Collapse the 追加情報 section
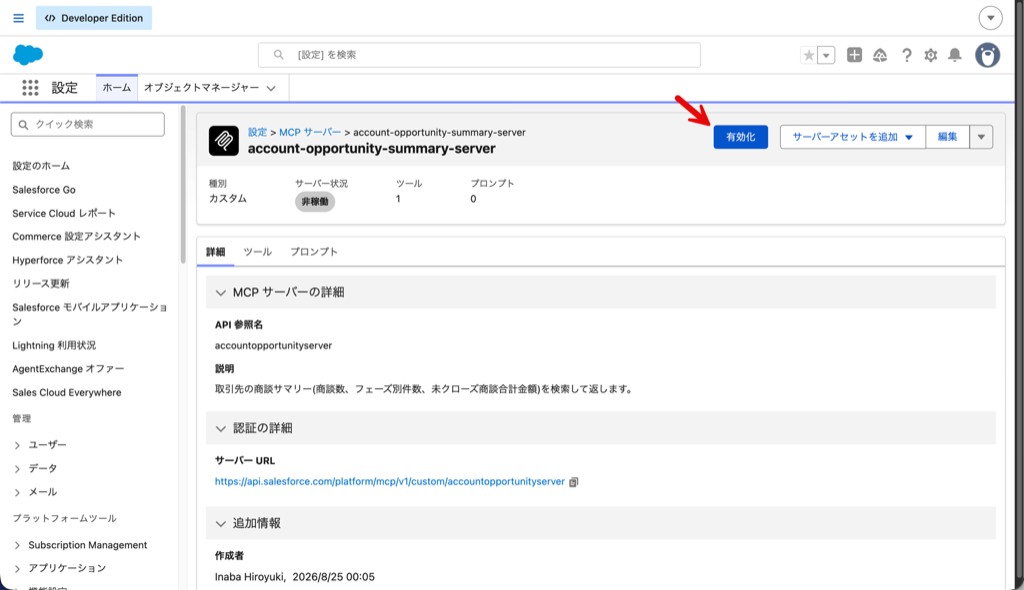 coord(221,523)
